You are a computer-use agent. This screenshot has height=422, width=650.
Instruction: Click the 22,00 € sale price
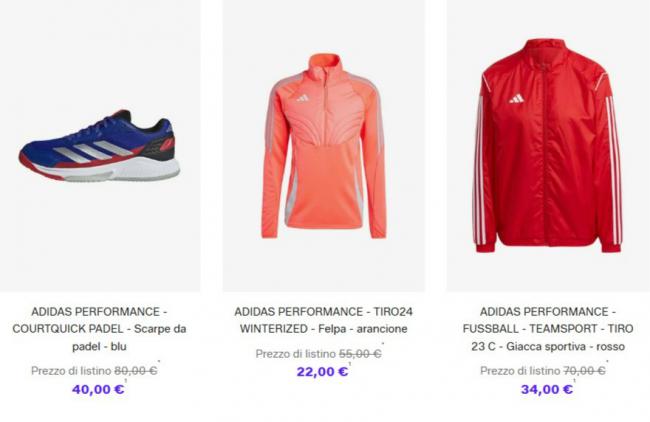pyautogui.click(x=323, y=372)
